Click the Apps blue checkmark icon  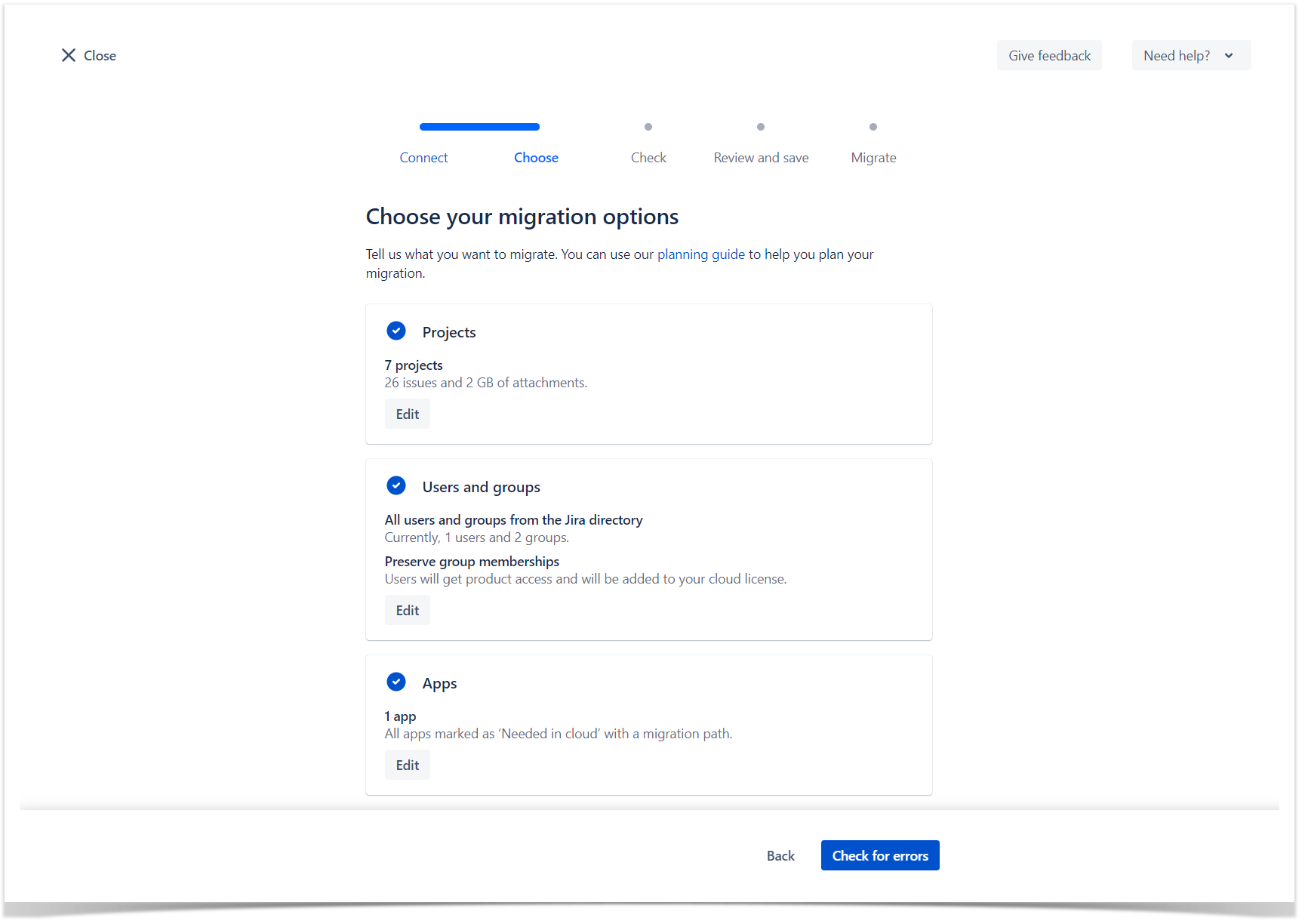click(x=396, y=682)
